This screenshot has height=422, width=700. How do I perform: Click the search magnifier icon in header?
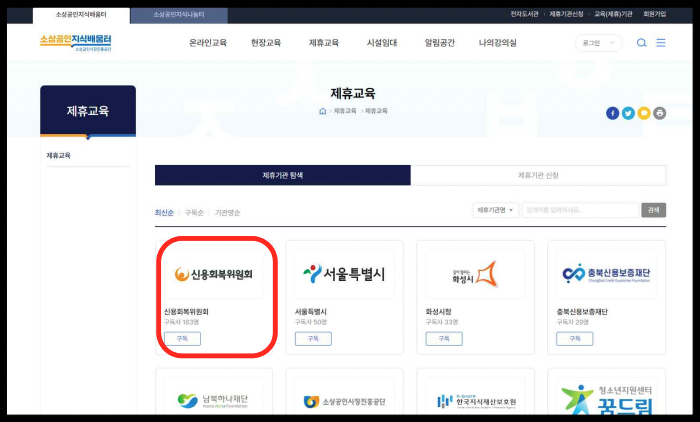tap(642, 43)
